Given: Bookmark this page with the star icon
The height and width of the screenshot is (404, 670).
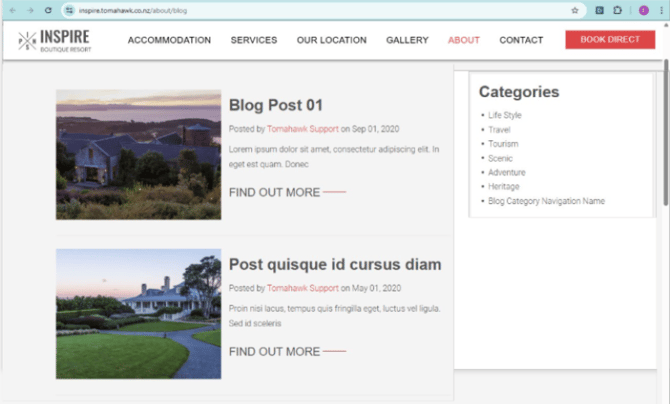Looking at the screenshot, I should (575, 10).
